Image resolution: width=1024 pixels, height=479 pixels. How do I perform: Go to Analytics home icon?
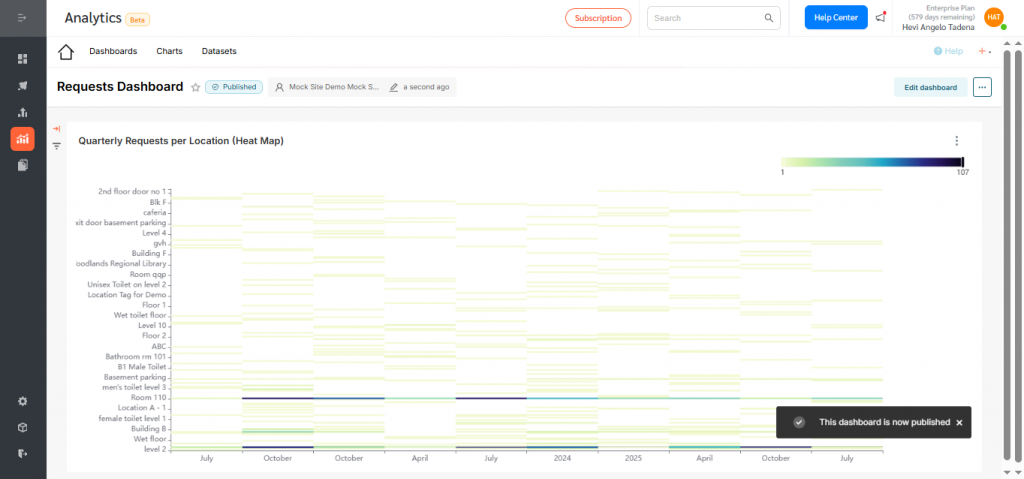click(x=66, y=51)
